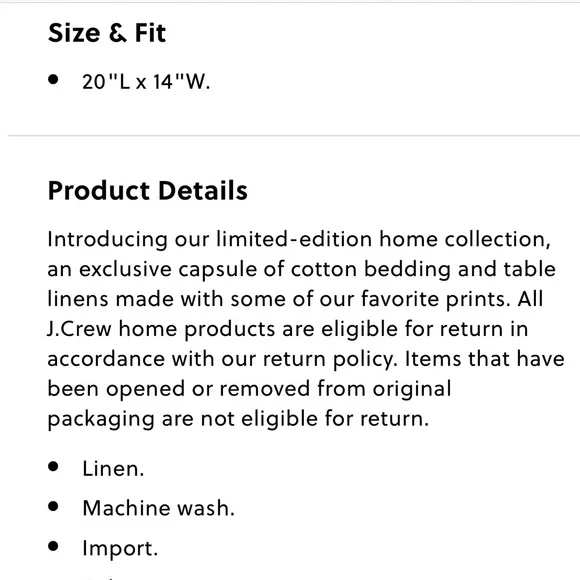Select the Linen material list item

pyautogui.click(x=113, y=469)
